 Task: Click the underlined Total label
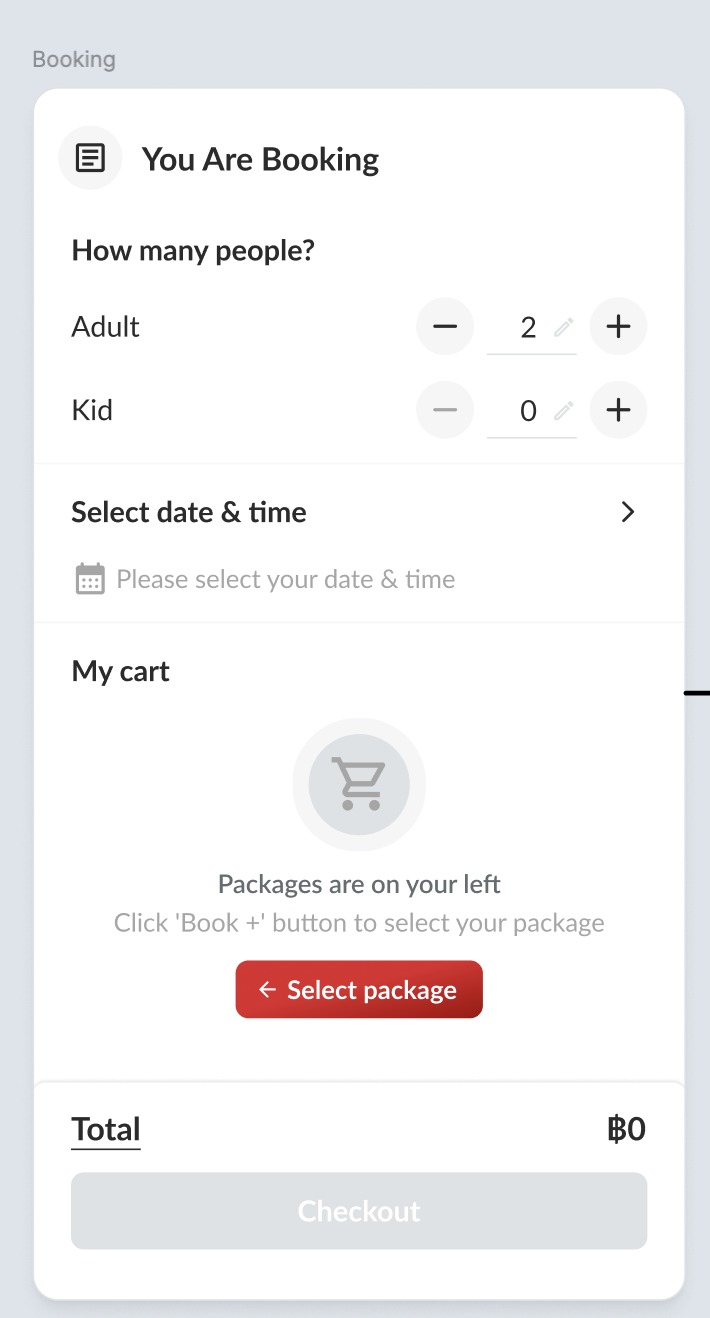point(106,1130)
